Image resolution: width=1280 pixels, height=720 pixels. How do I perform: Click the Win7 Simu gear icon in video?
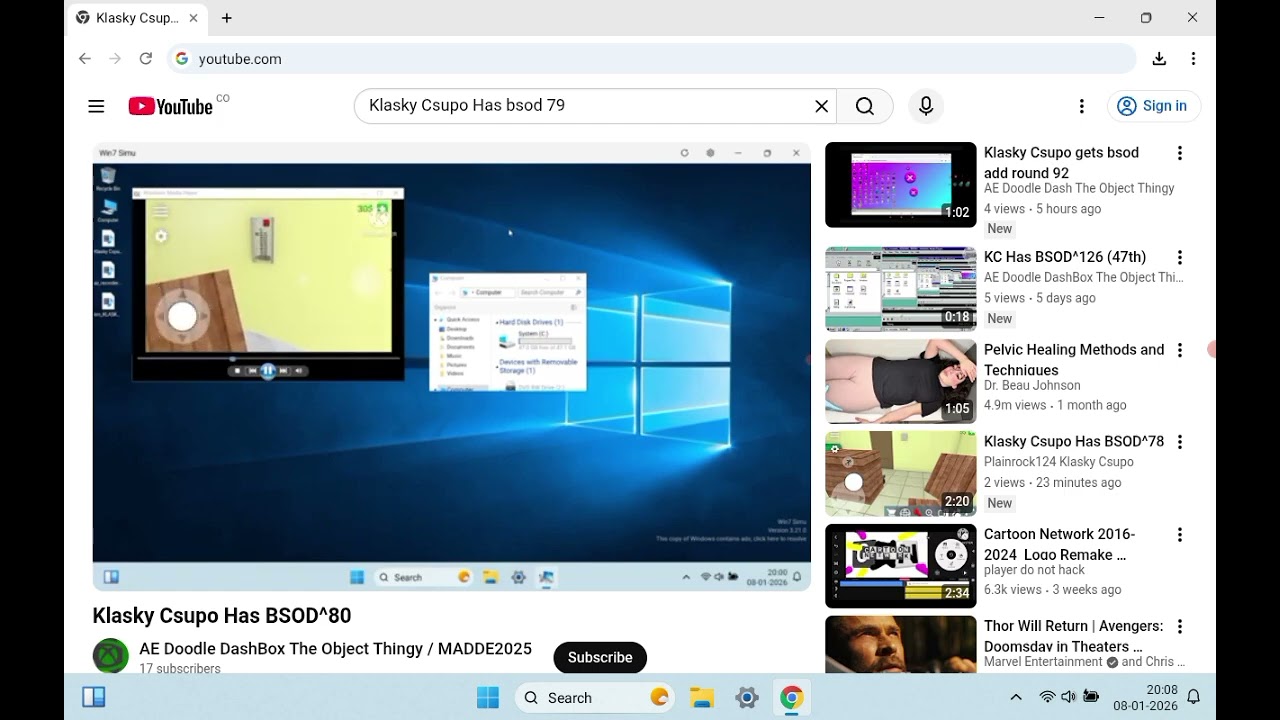(x=711, y=153)
